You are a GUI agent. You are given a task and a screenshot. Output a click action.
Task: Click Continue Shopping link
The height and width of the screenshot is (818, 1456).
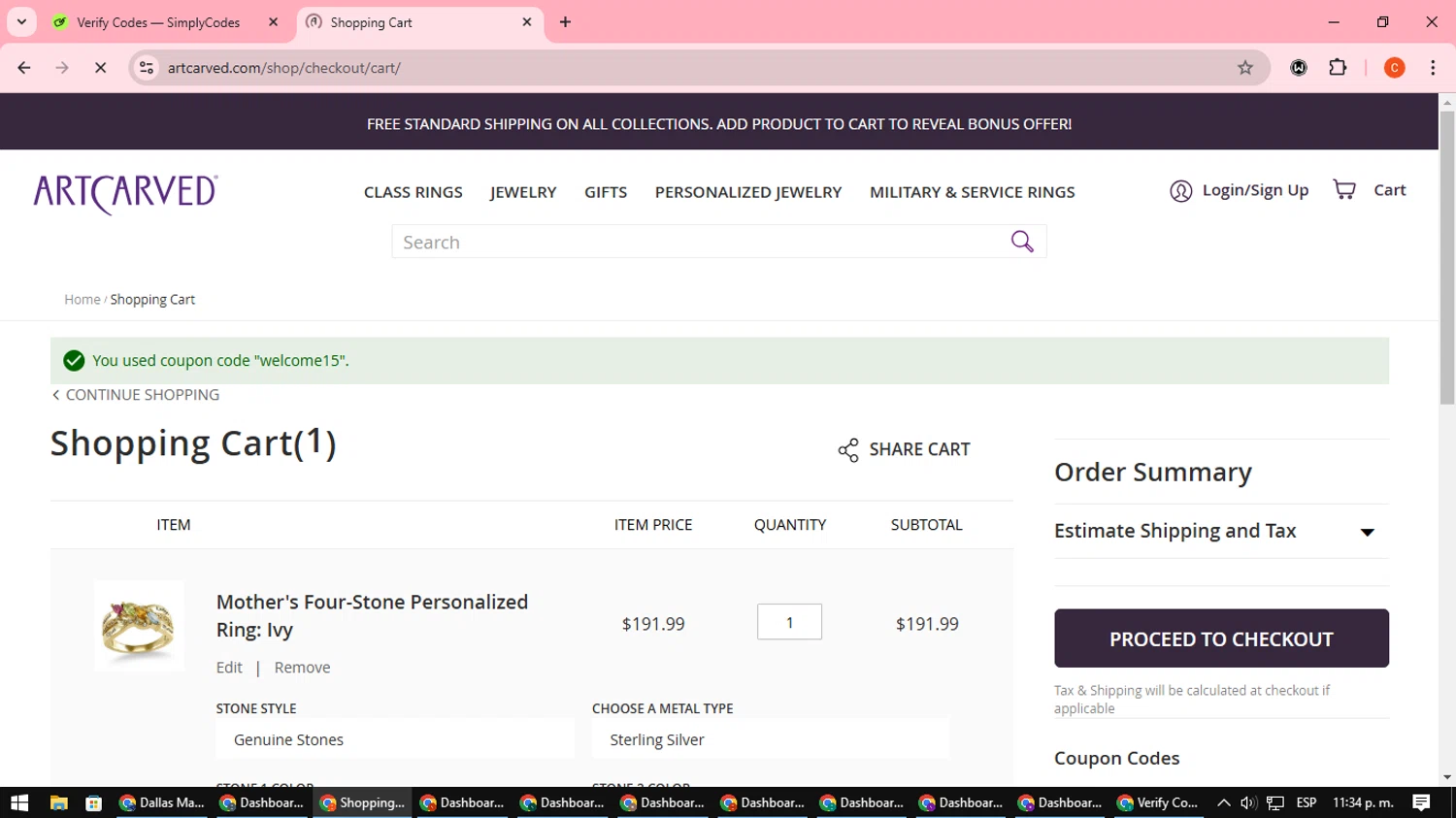pos(136,395)
